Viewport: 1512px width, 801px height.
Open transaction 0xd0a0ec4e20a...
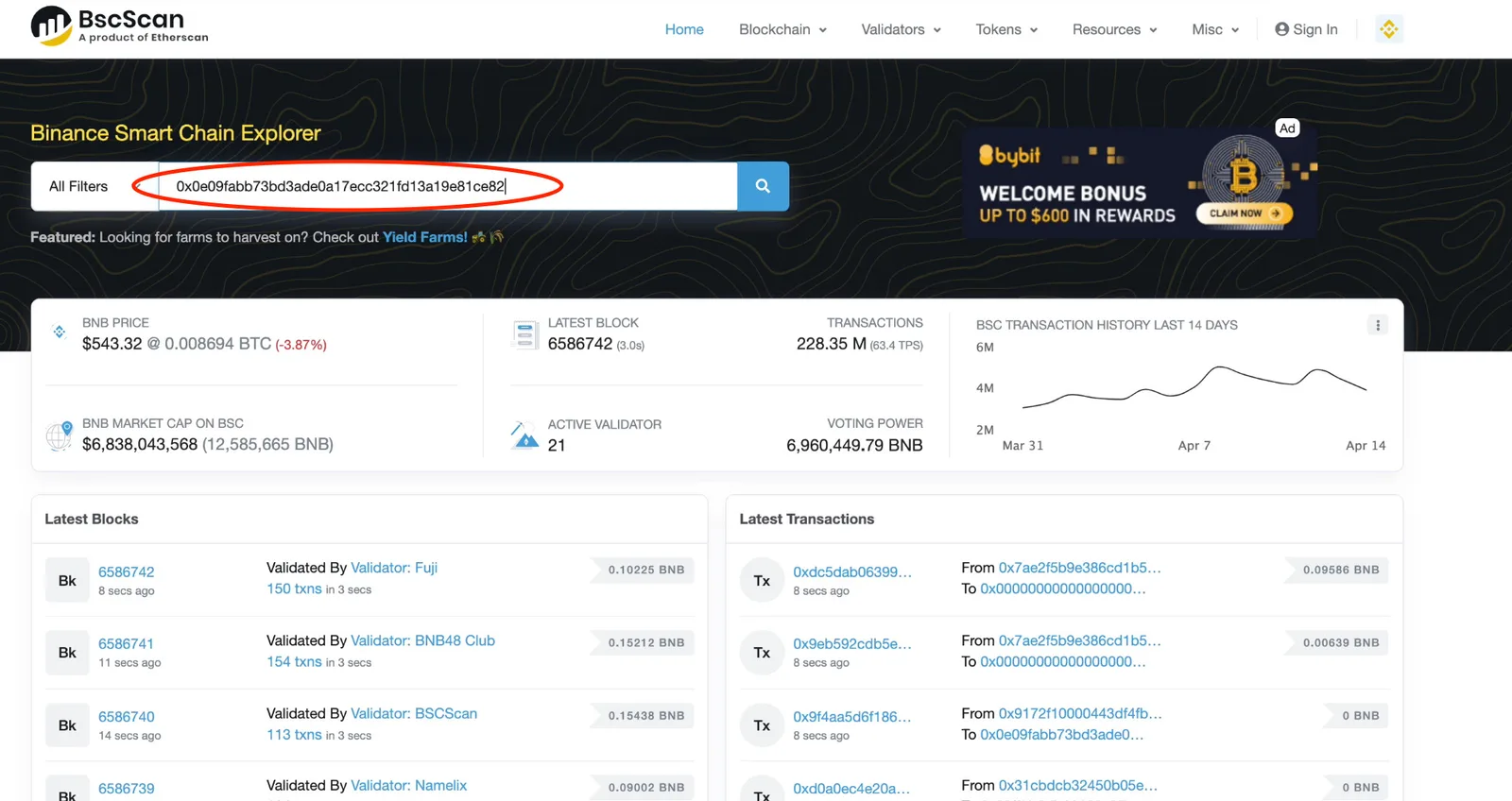[x=851, y=788]
